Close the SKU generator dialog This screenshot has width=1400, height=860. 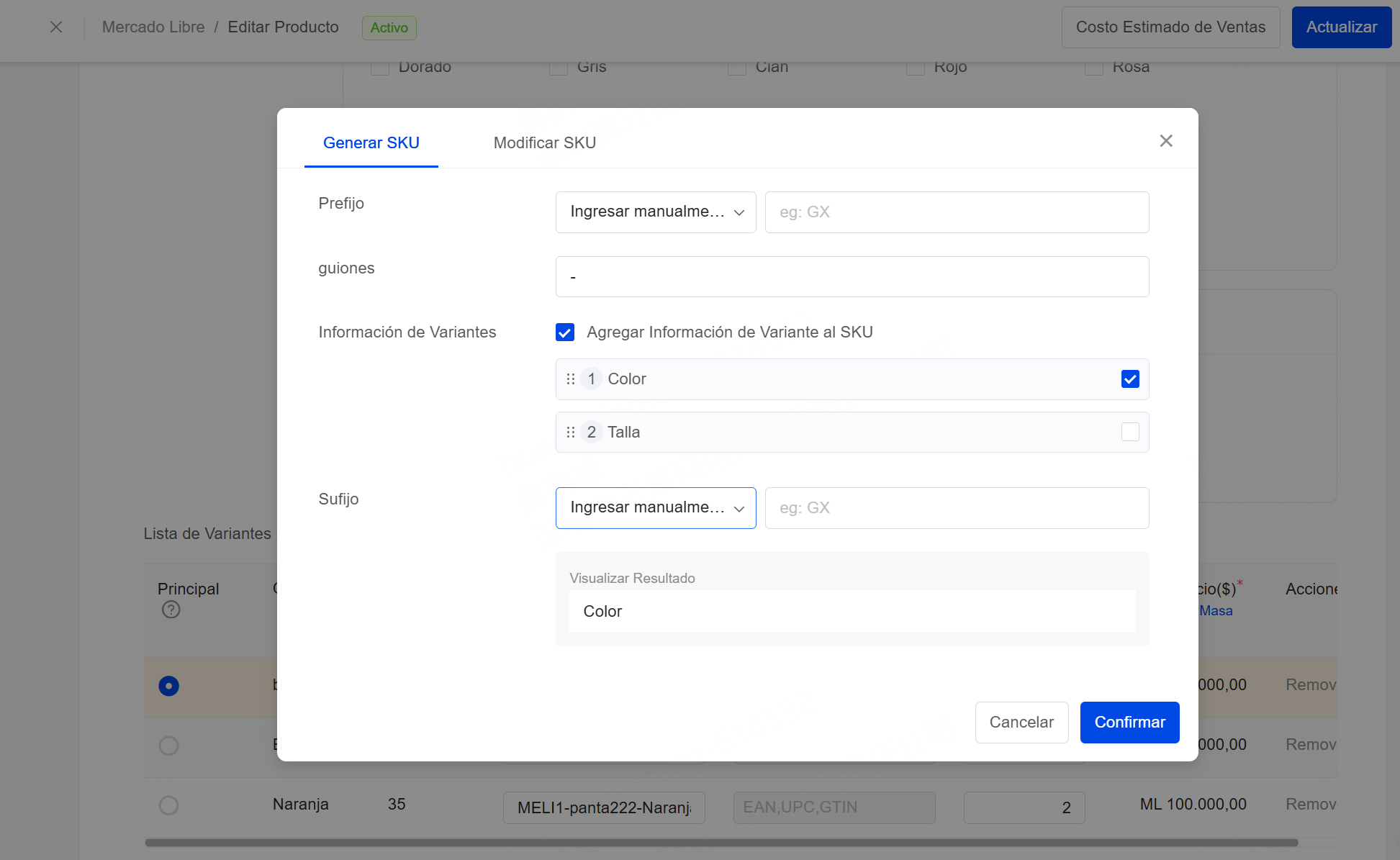[x=1166, y=141]
